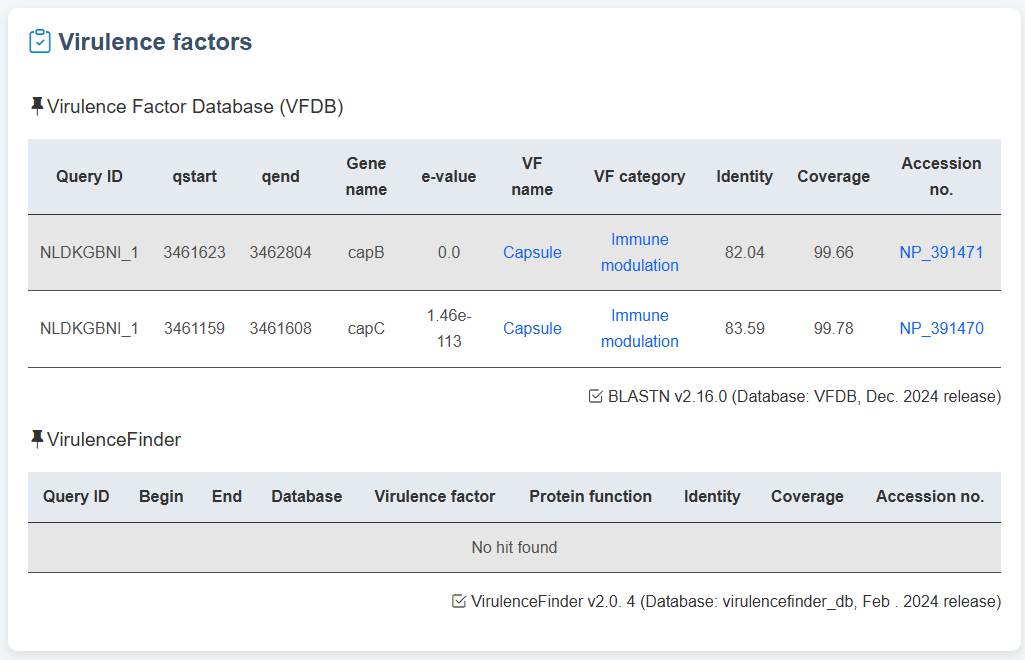The image size is (1025, 660).
Task: Open the Capsule link in the capB row
Action: point(532,253)
